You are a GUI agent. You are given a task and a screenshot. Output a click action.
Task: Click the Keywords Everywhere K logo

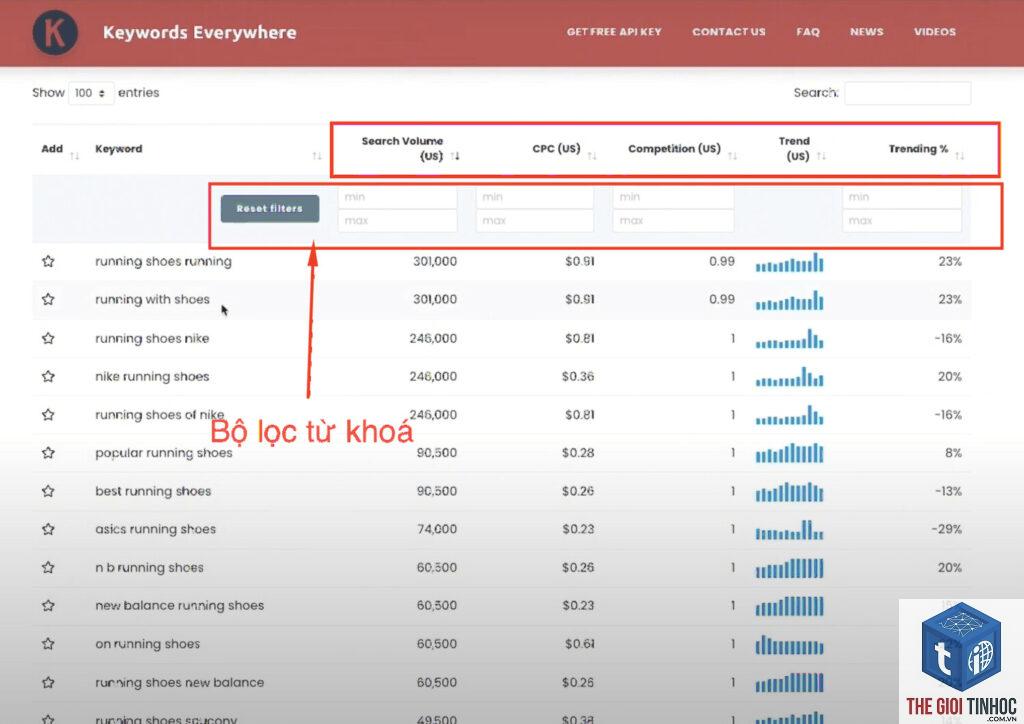55,33
